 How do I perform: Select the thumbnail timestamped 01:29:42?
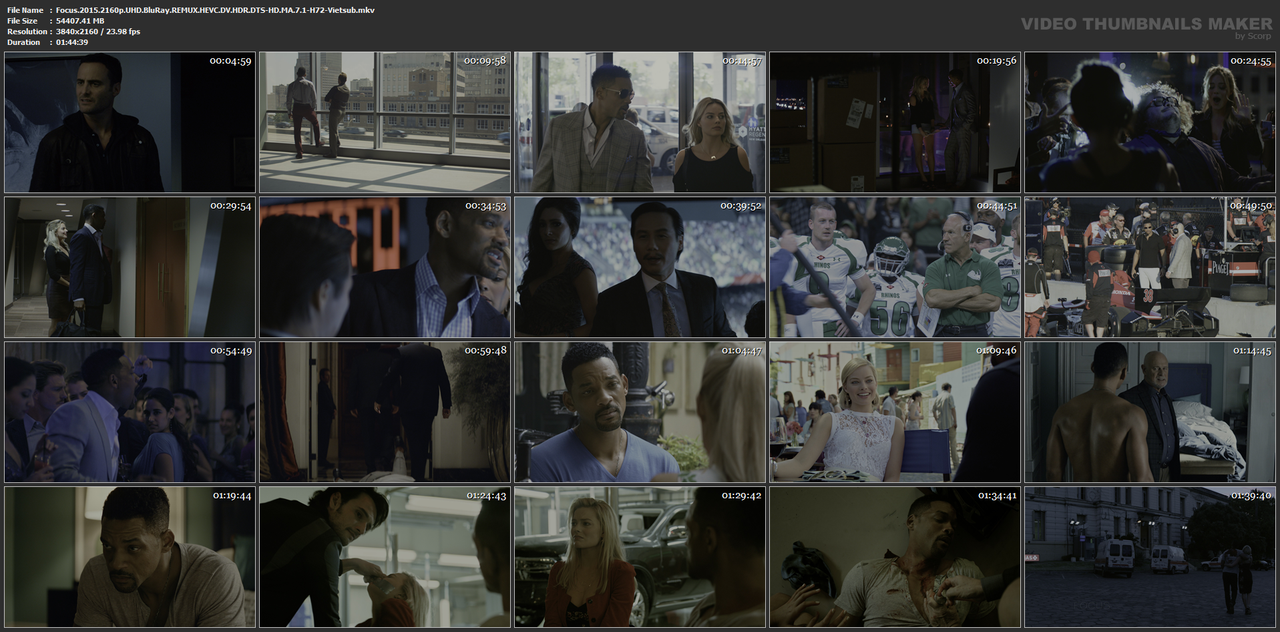pyautogui.click(x=640, y=557)
